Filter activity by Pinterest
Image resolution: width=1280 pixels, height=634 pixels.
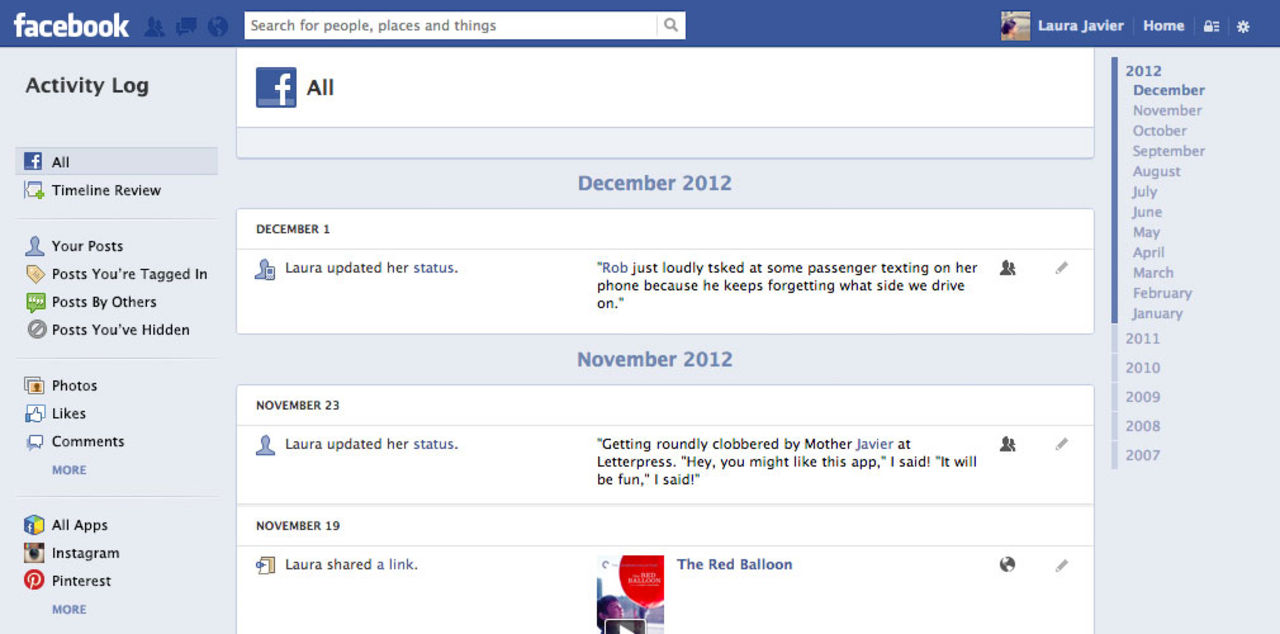click(x=81, y=581)
